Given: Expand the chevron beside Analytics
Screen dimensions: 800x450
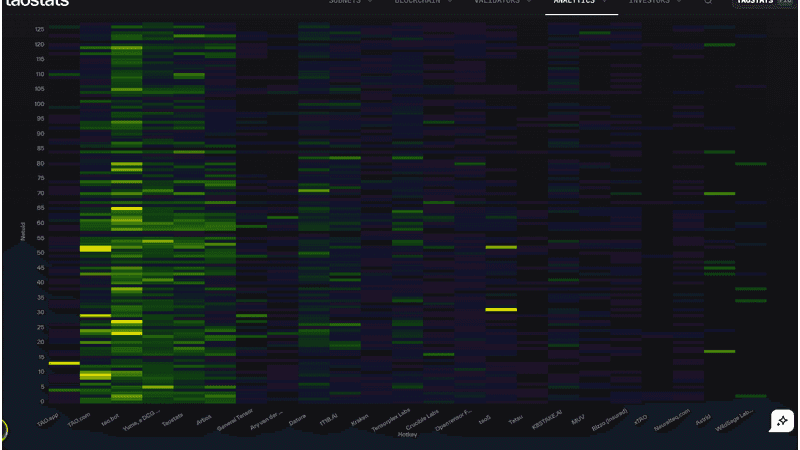Looking at the screenshot, I should (x=605, y=2).
